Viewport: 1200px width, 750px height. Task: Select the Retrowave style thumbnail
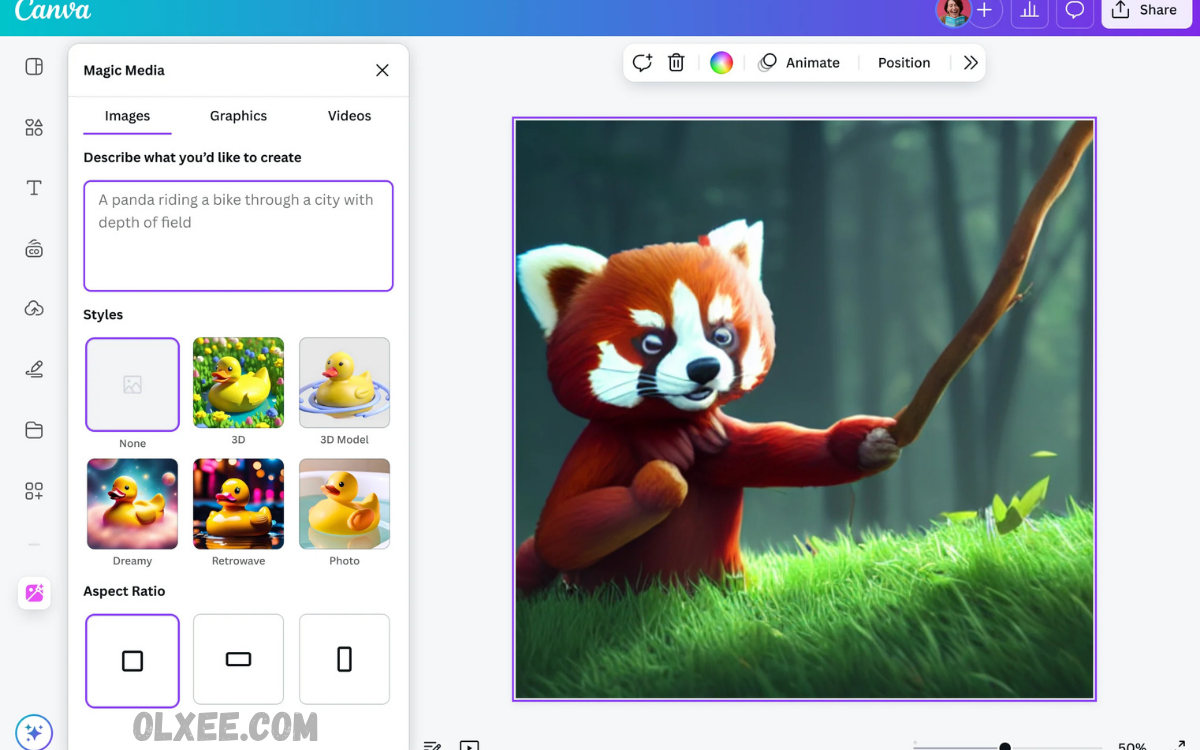coord(238,504)
